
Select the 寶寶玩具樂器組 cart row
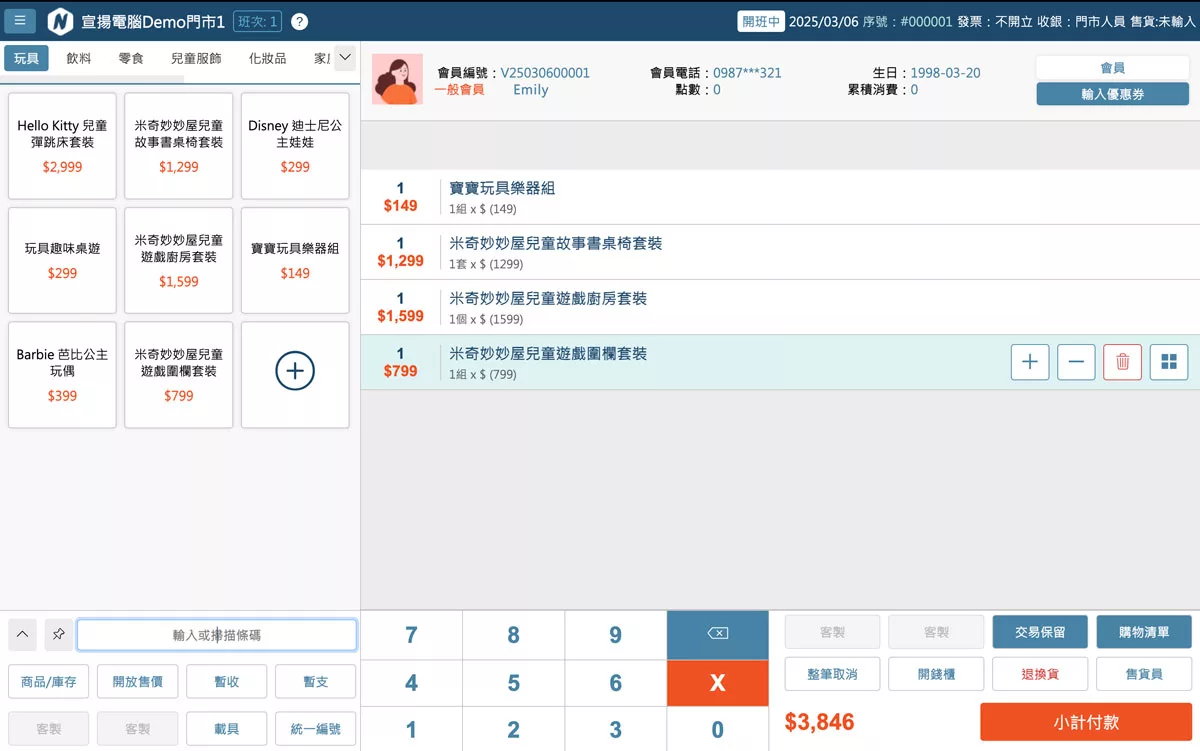[780, 197]
